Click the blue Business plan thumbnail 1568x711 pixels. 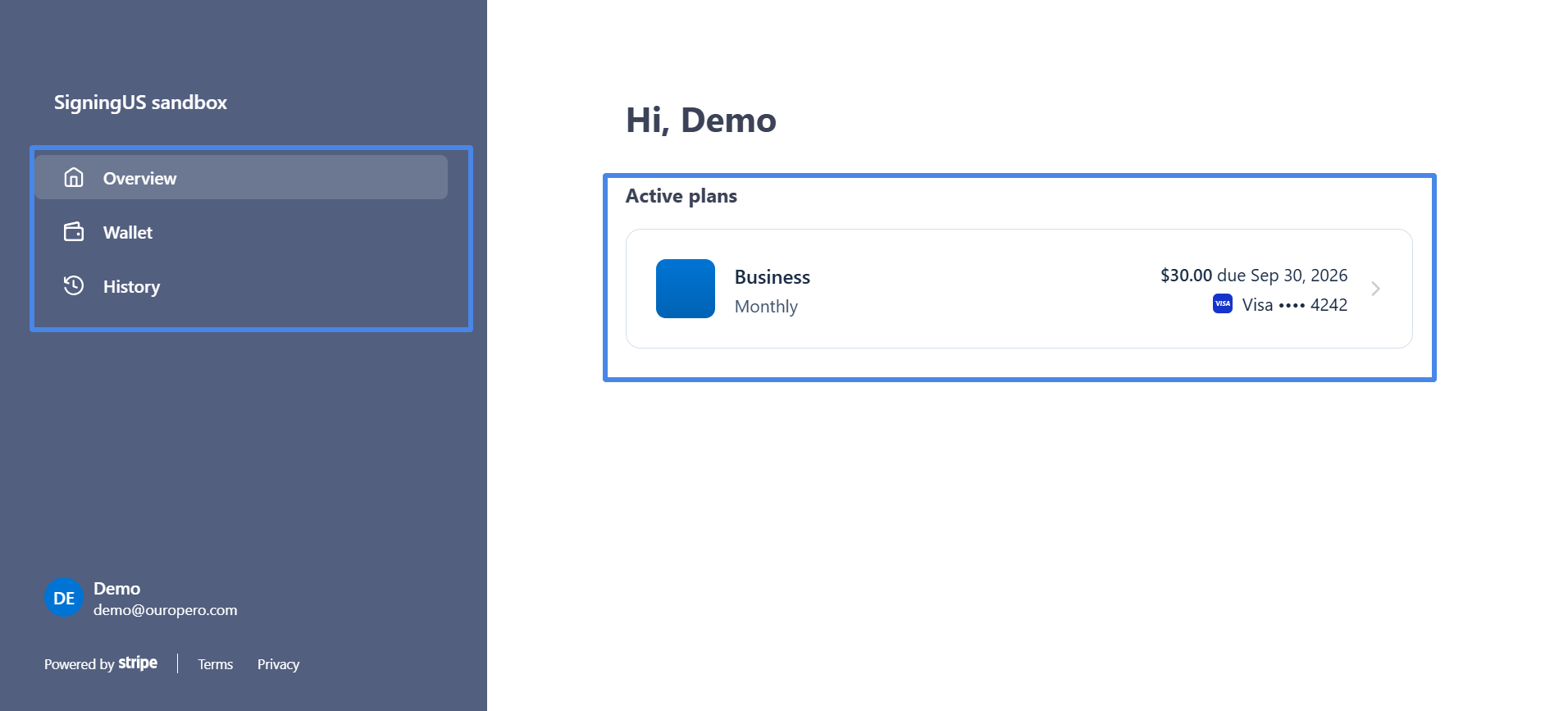tap(686, 289)
